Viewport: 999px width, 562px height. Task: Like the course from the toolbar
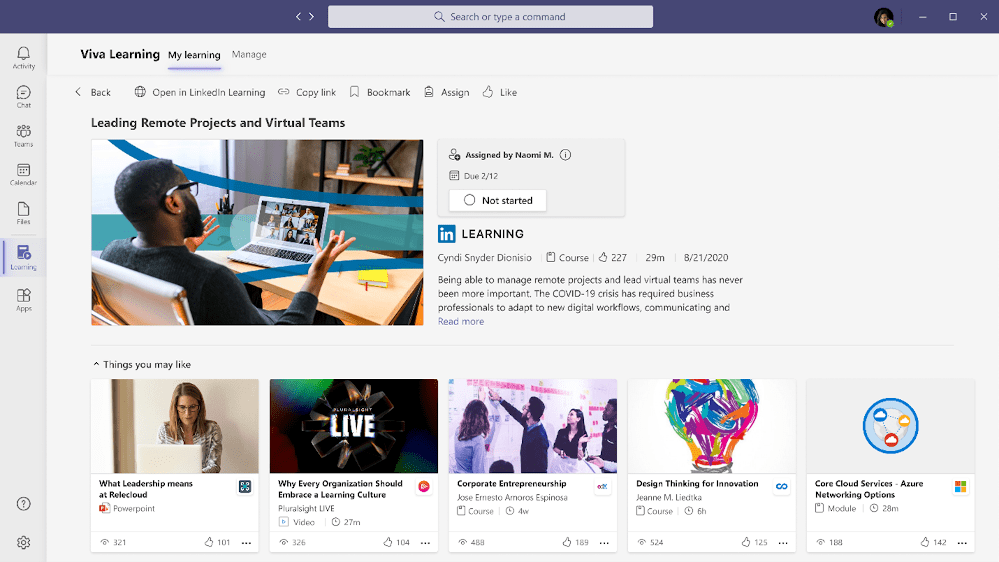tap(499, 92)
